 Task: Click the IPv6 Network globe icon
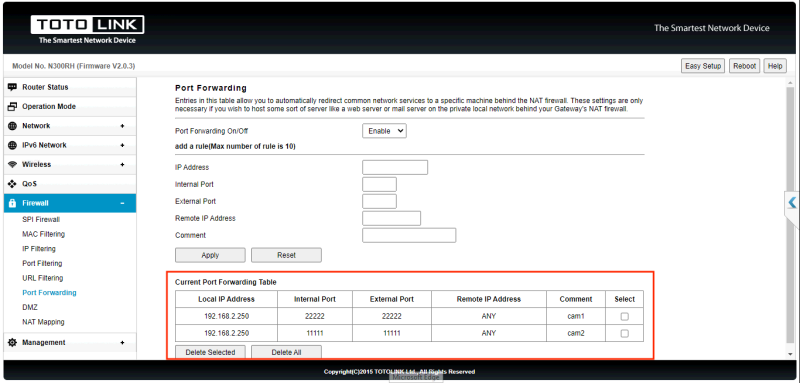(12, 145)
